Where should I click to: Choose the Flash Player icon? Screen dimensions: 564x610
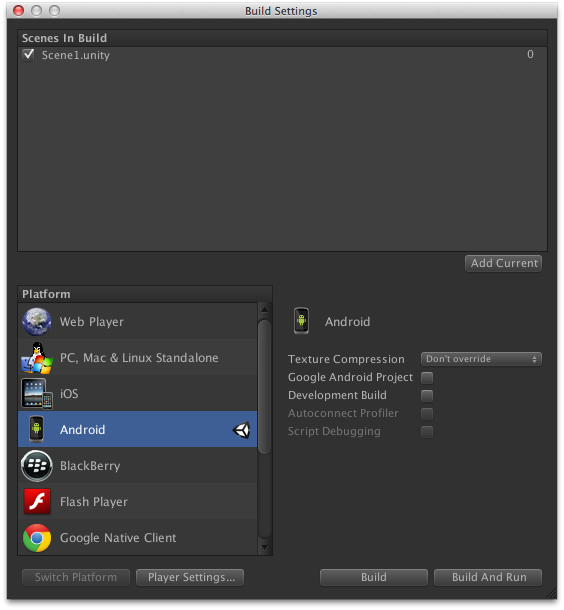(37, 501)
